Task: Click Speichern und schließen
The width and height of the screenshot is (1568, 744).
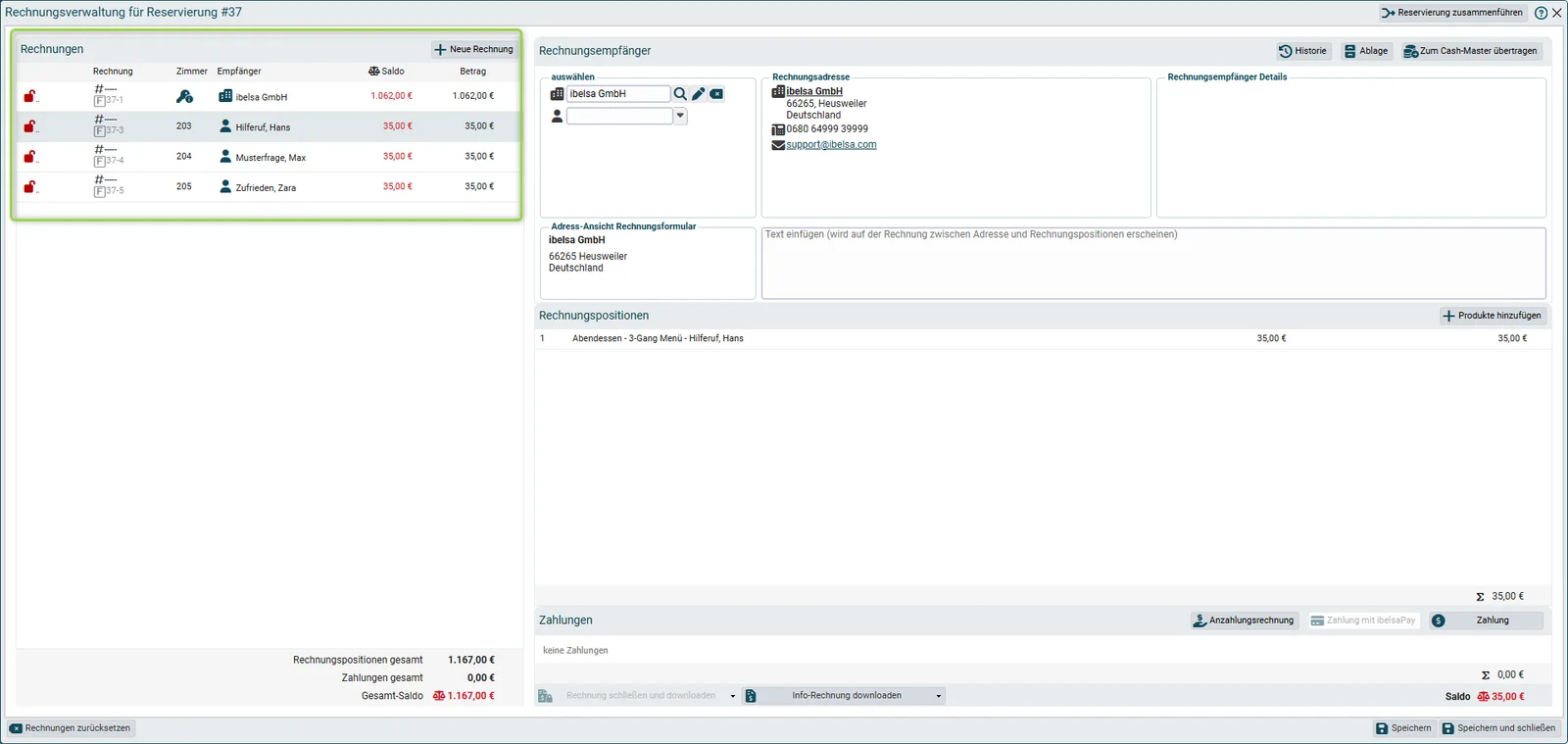Action: [x=1498, y=728]
